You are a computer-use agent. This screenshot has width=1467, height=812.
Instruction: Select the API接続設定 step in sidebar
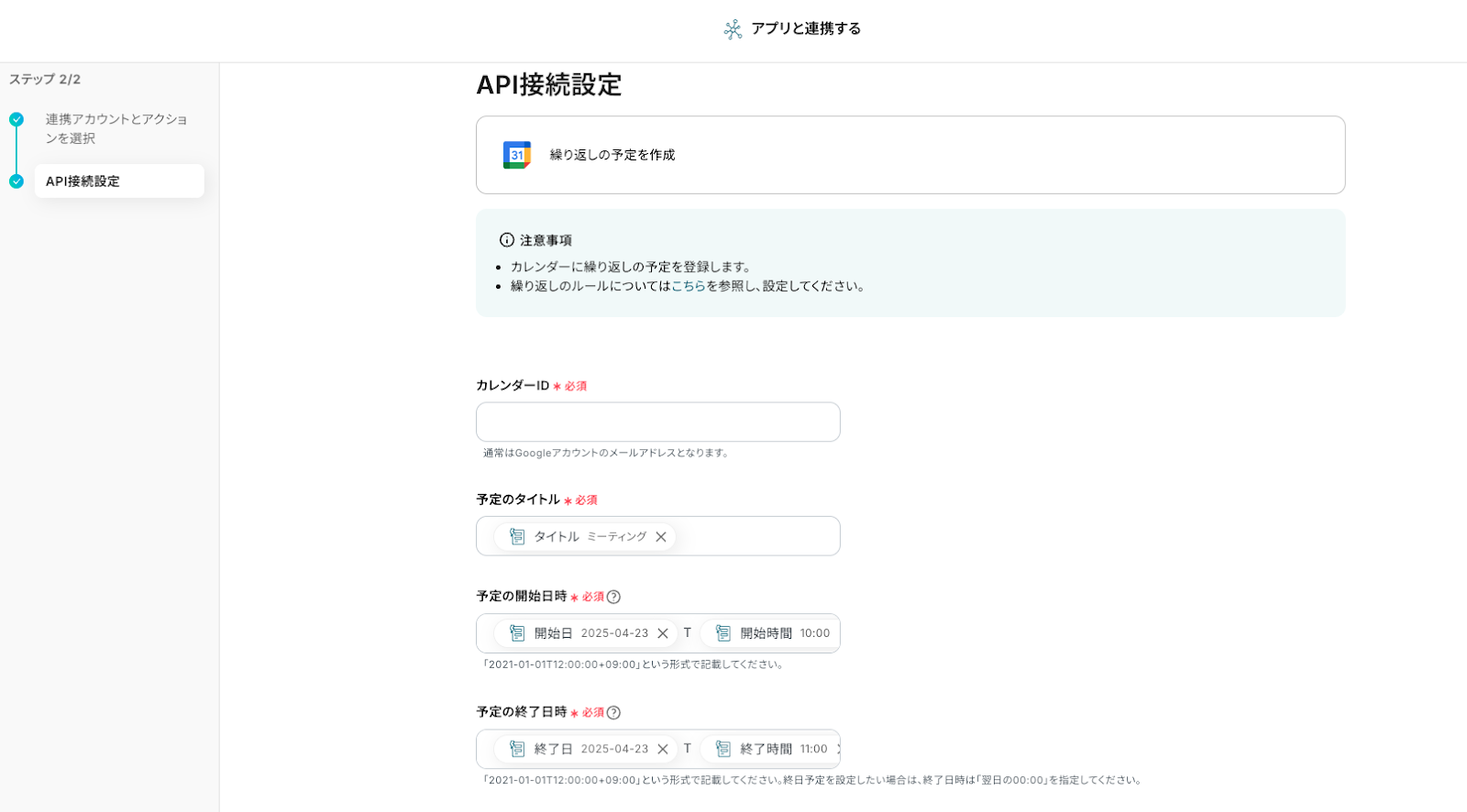[119, 181]
